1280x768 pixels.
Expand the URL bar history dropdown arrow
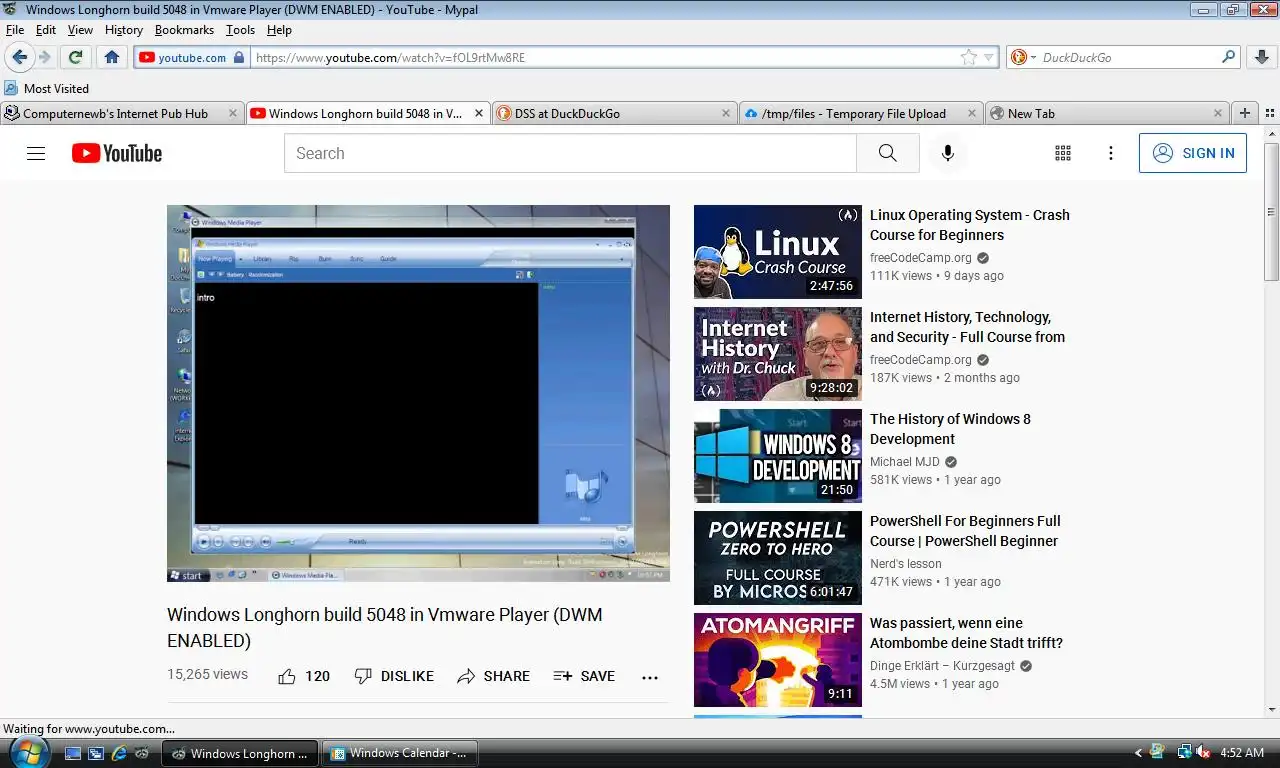pyautogui.click(x=988, y=57)
